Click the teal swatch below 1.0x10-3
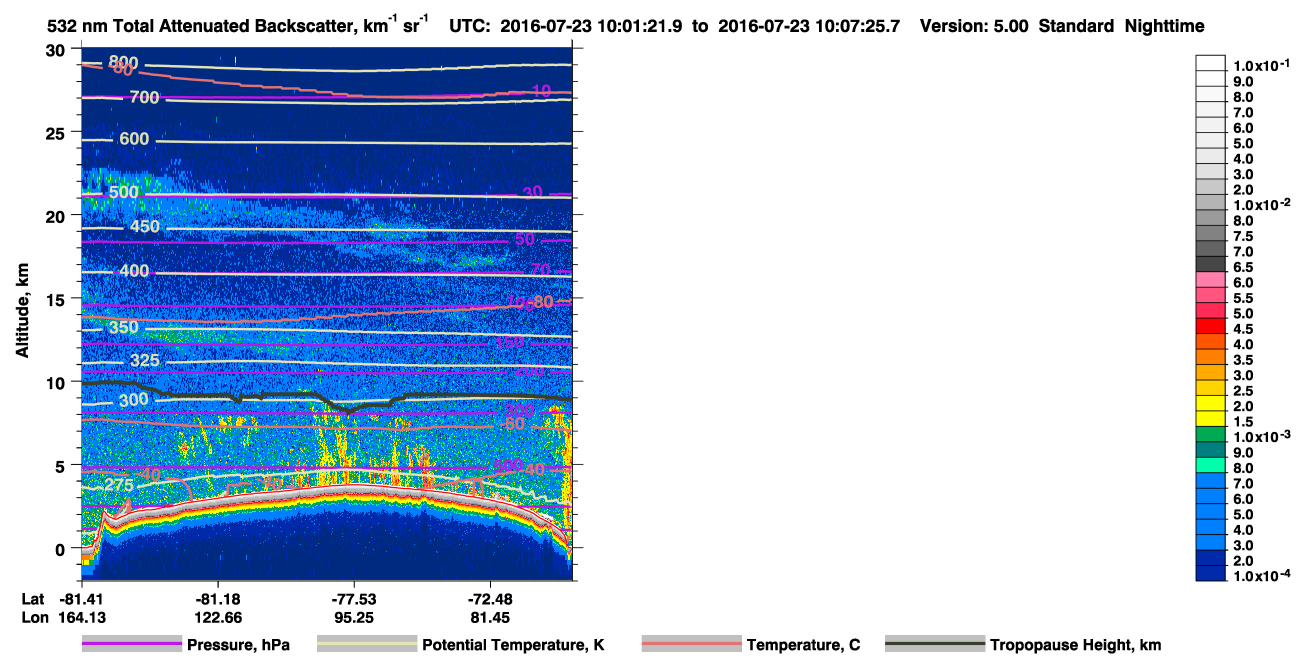The width and height of the screenshot is (1300, 667). (x=1210, y=449)
